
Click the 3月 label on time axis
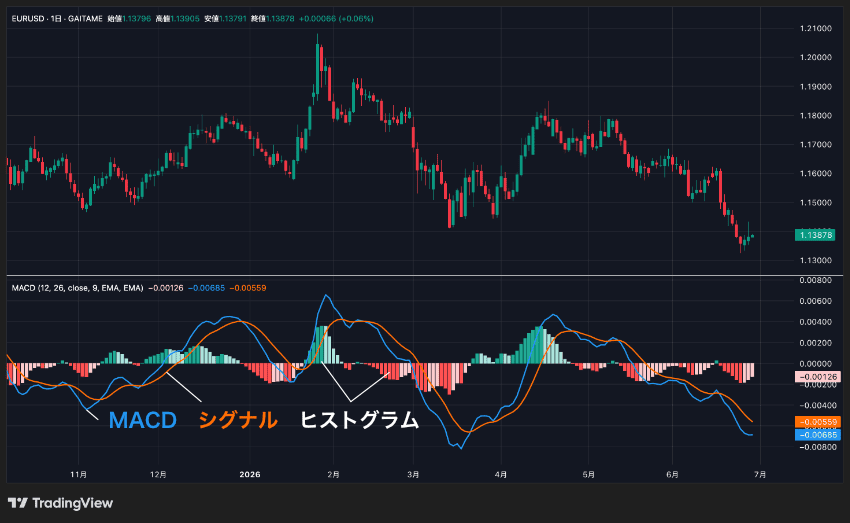point(413,474)
